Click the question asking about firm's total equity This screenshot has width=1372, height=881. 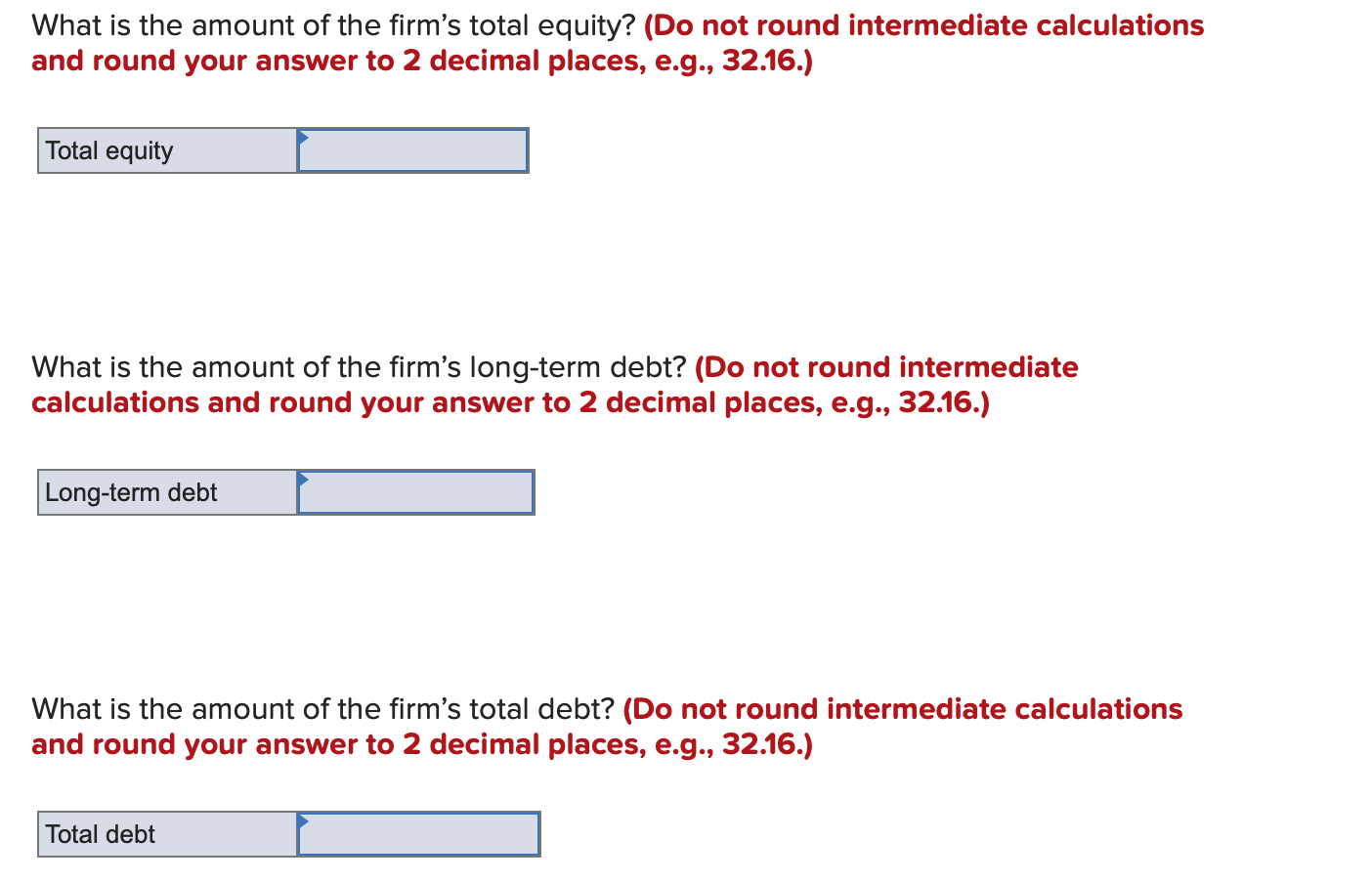coord(333,25)
